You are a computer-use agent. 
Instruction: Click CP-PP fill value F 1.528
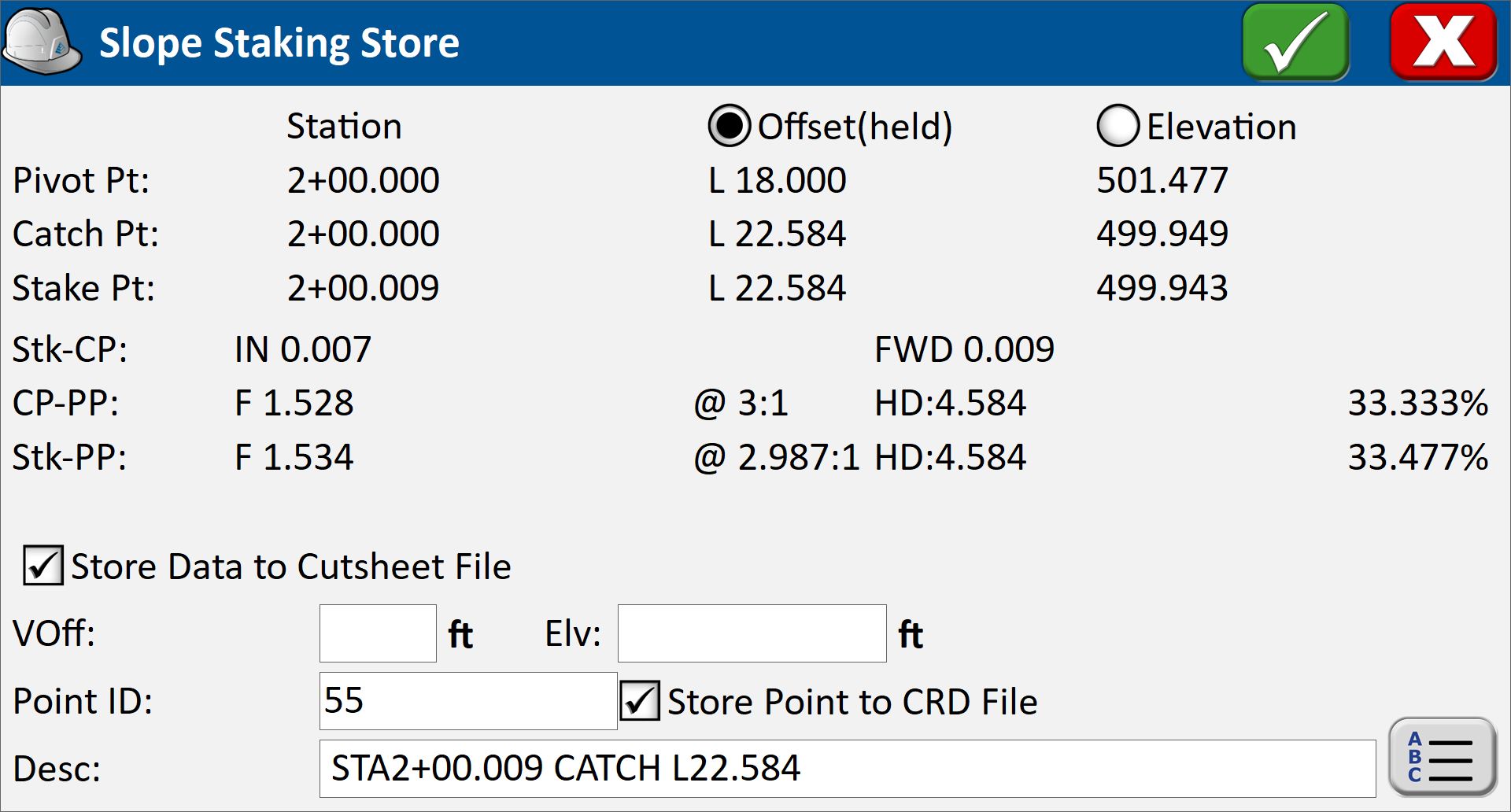(x=294, y=403)
